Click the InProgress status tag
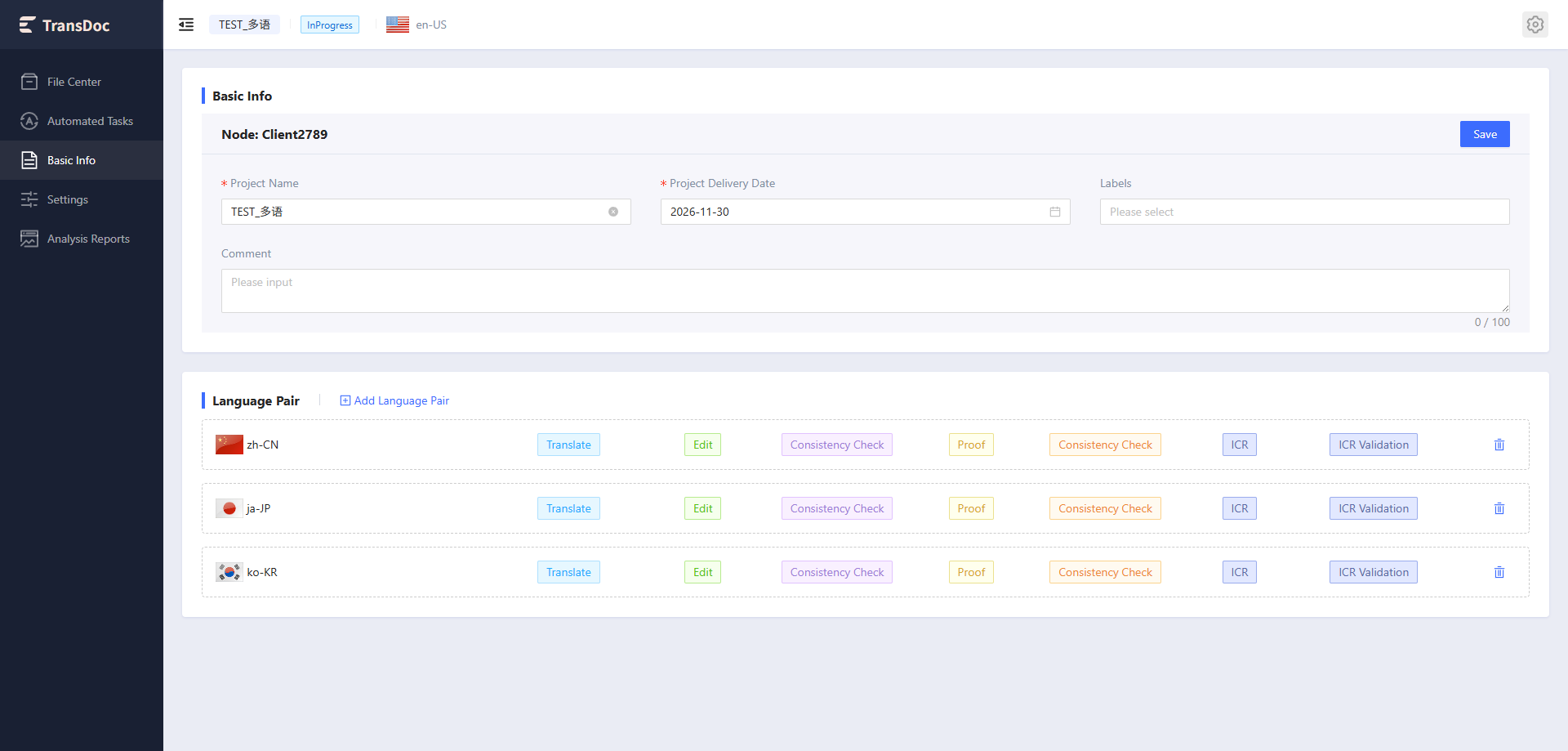1568x751 pixels. pos(330,25)
